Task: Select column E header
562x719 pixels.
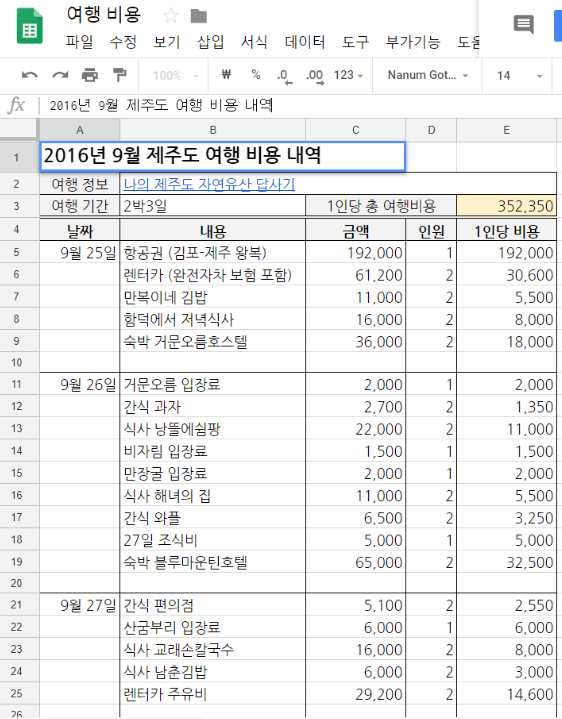Action: click(507, 130)
